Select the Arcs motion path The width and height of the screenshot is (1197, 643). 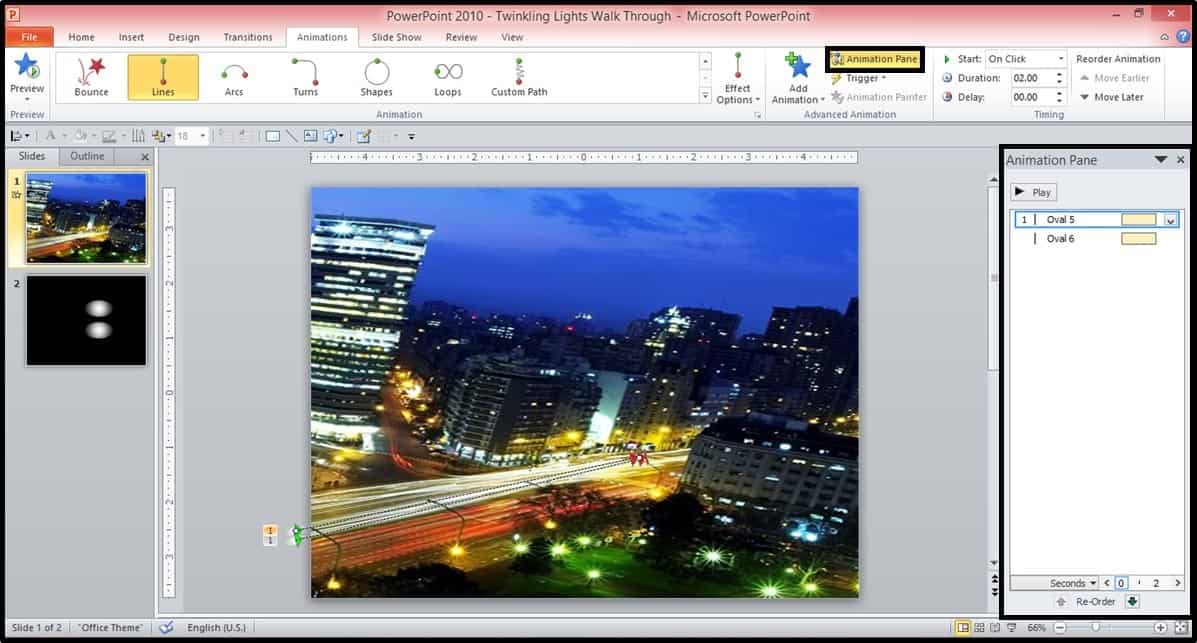(x=234, y=77)
